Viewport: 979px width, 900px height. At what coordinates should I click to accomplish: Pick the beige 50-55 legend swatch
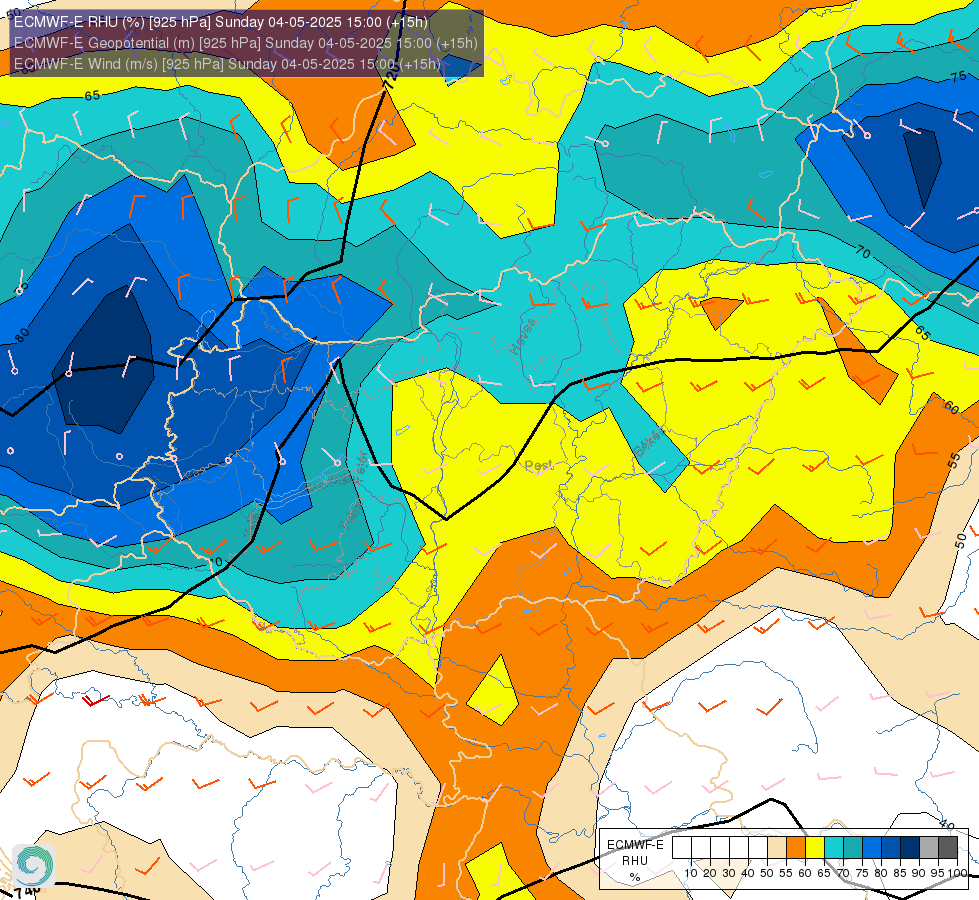click(x=777, y=848)
